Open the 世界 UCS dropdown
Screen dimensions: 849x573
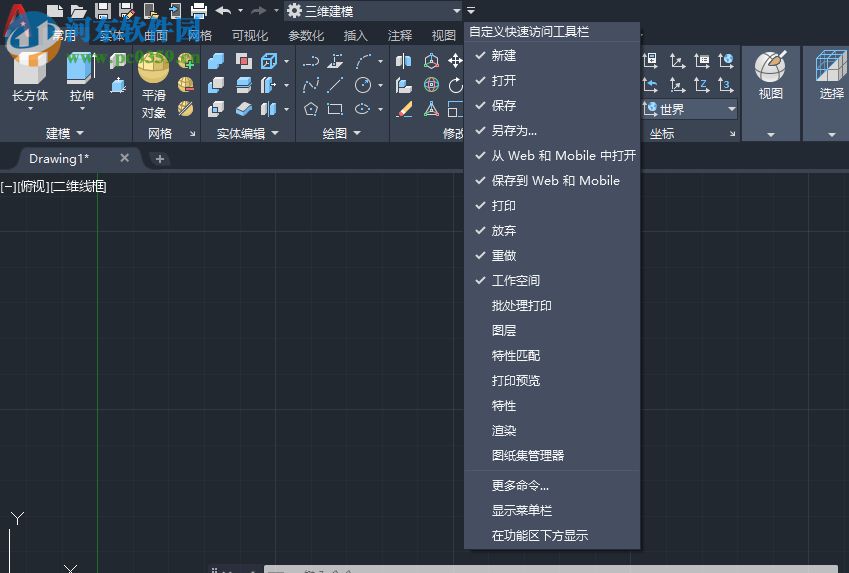coord(690,109)
